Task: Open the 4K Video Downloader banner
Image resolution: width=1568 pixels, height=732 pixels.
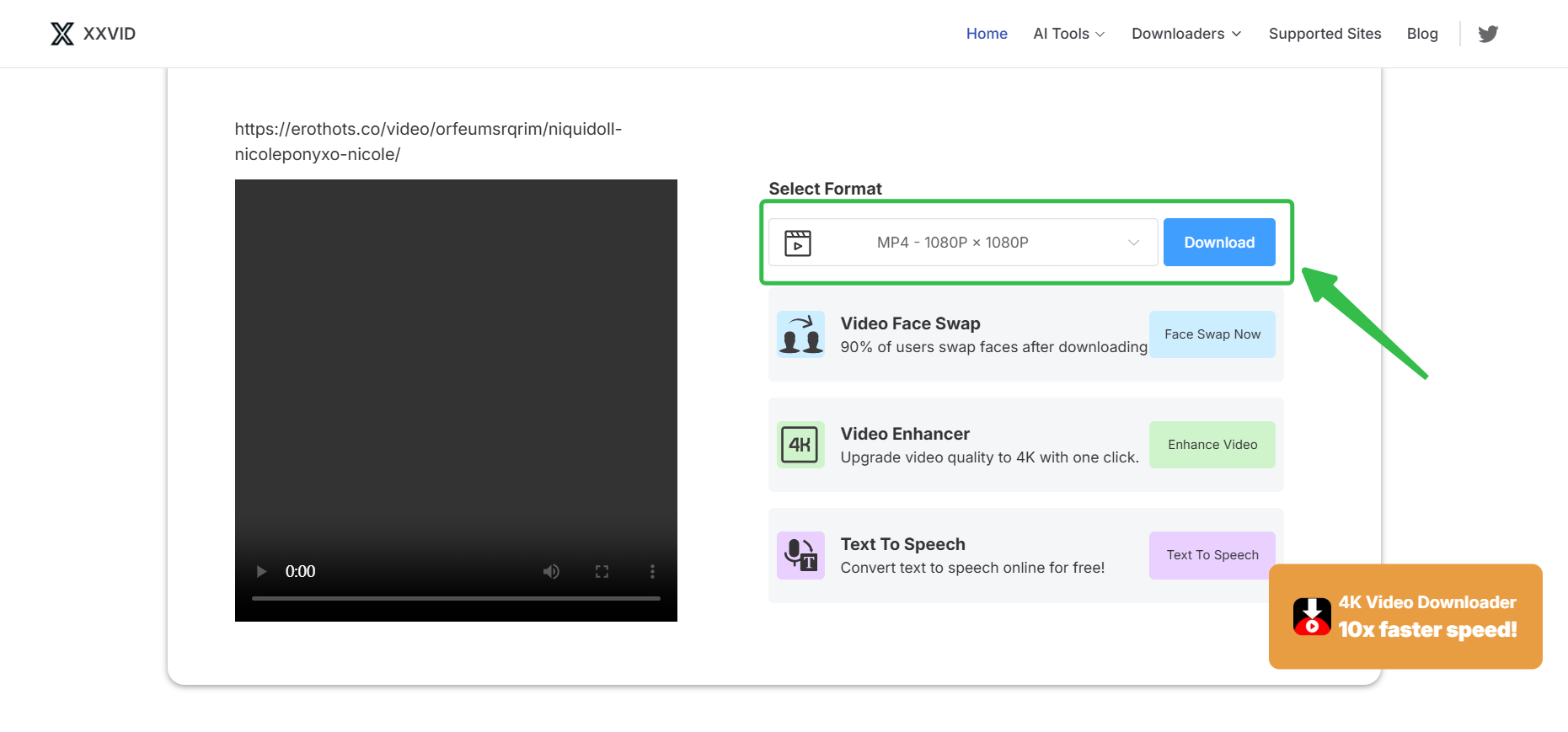Action: coord(1405,617)
